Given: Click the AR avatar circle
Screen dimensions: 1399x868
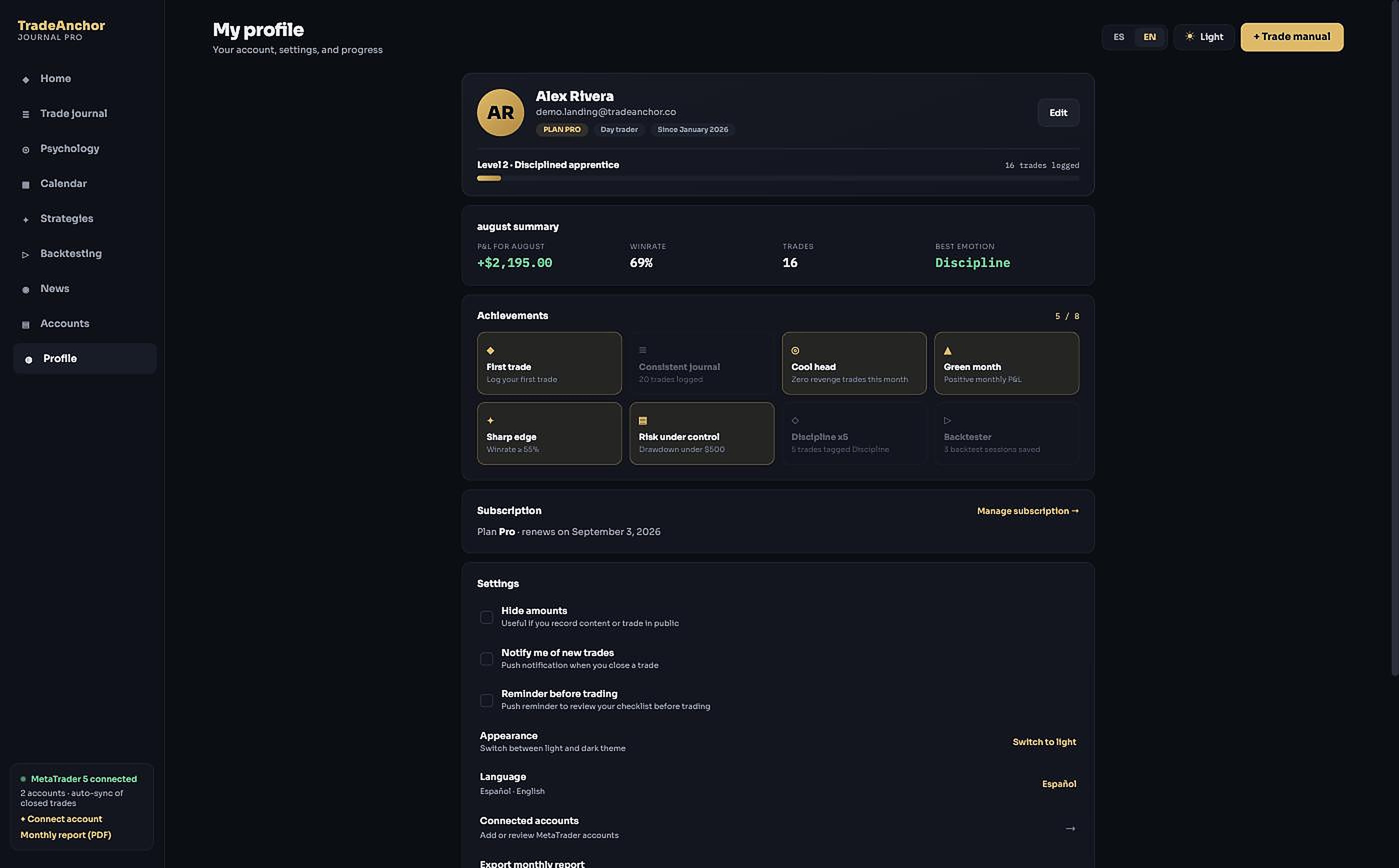Looking at the screenshot, I should [x=500, y=112].
